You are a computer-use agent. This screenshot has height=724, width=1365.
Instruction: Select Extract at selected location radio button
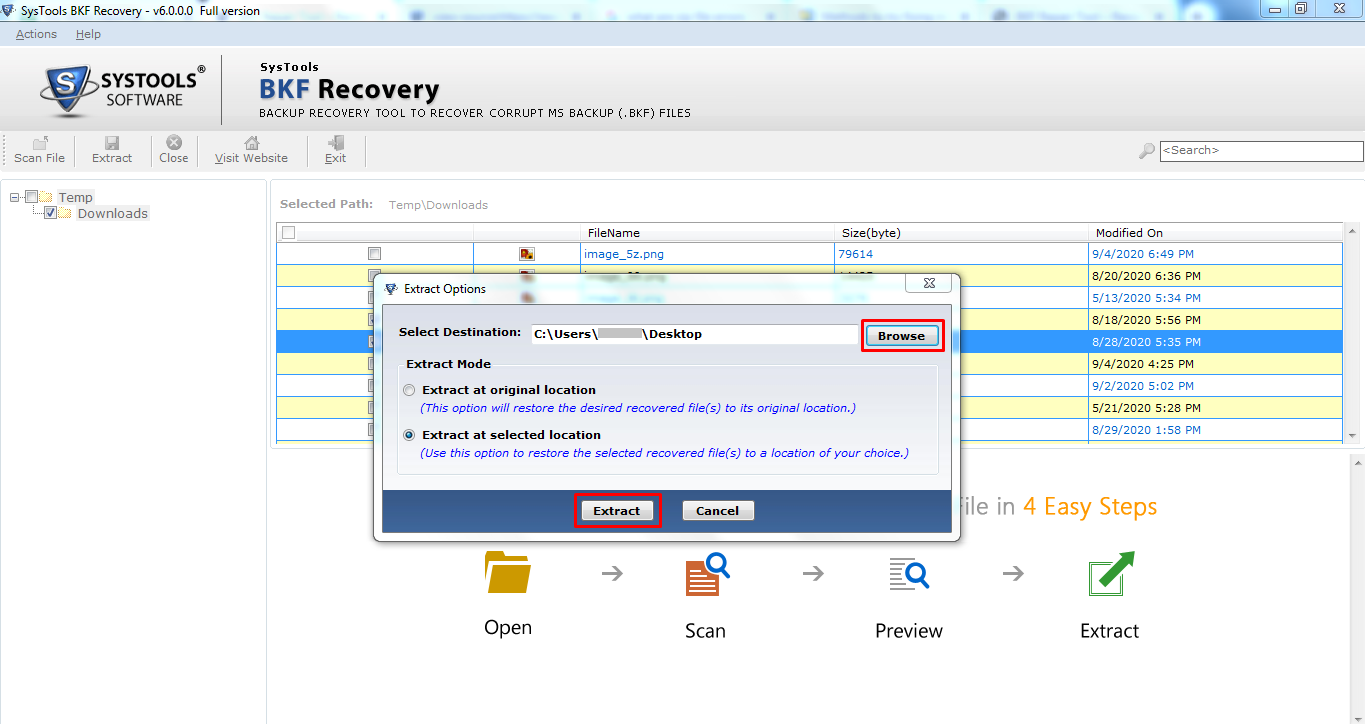[408, 435]
